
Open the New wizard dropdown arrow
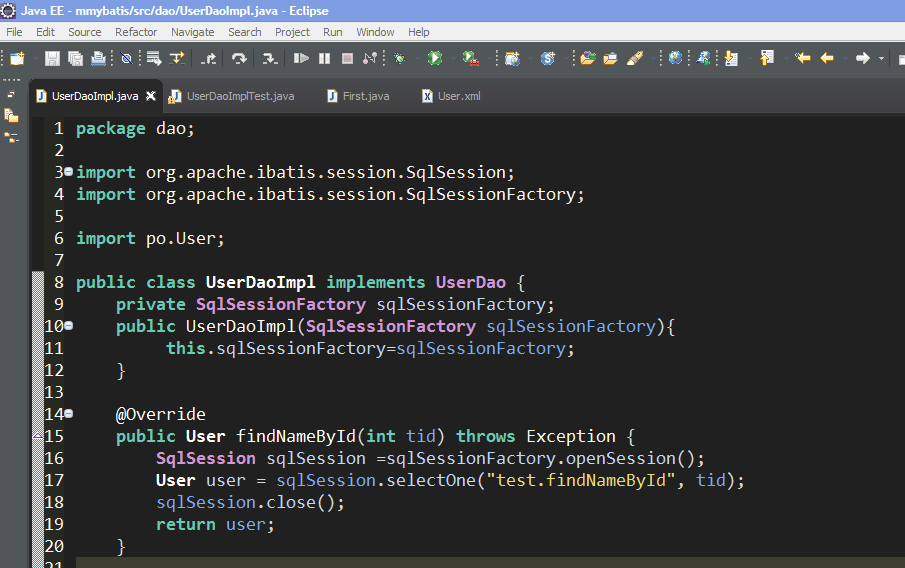pos(35,58)
